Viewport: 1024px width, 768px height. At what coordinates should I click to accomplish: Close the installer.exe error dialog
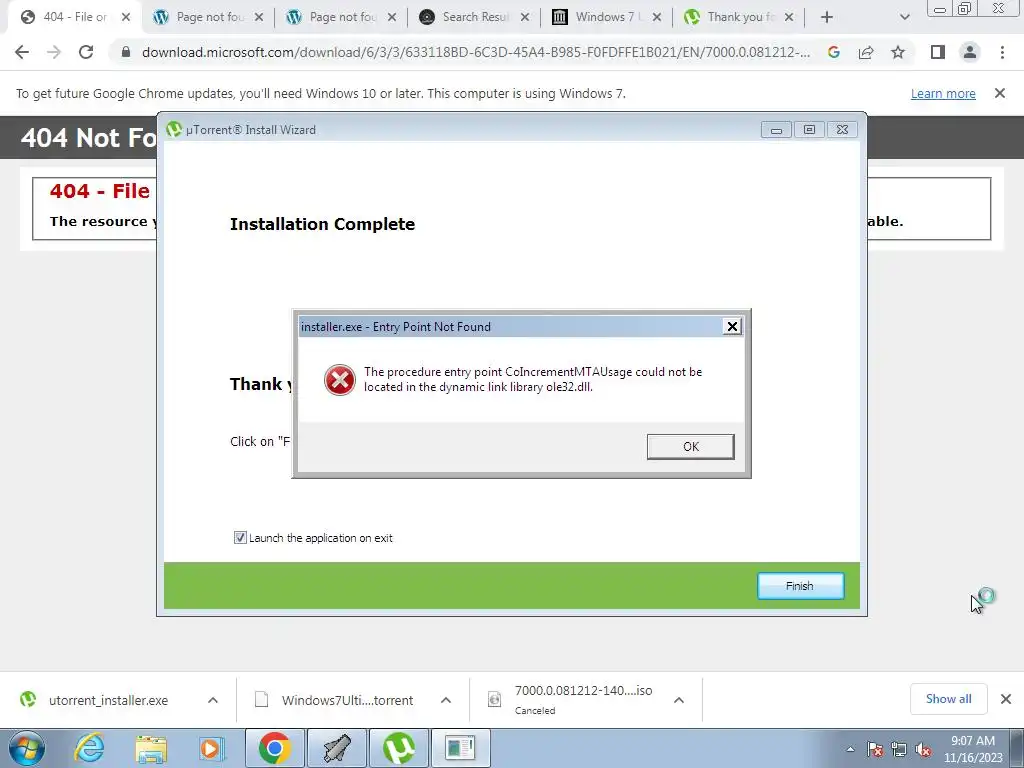[x=732, y=327]
